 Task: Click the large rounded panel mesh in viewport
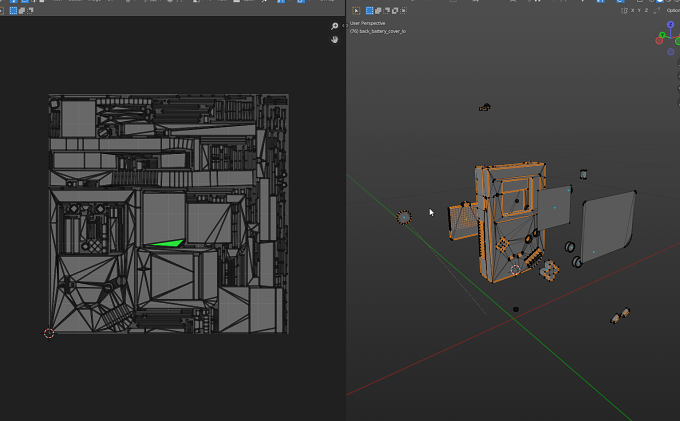point(608,227)
